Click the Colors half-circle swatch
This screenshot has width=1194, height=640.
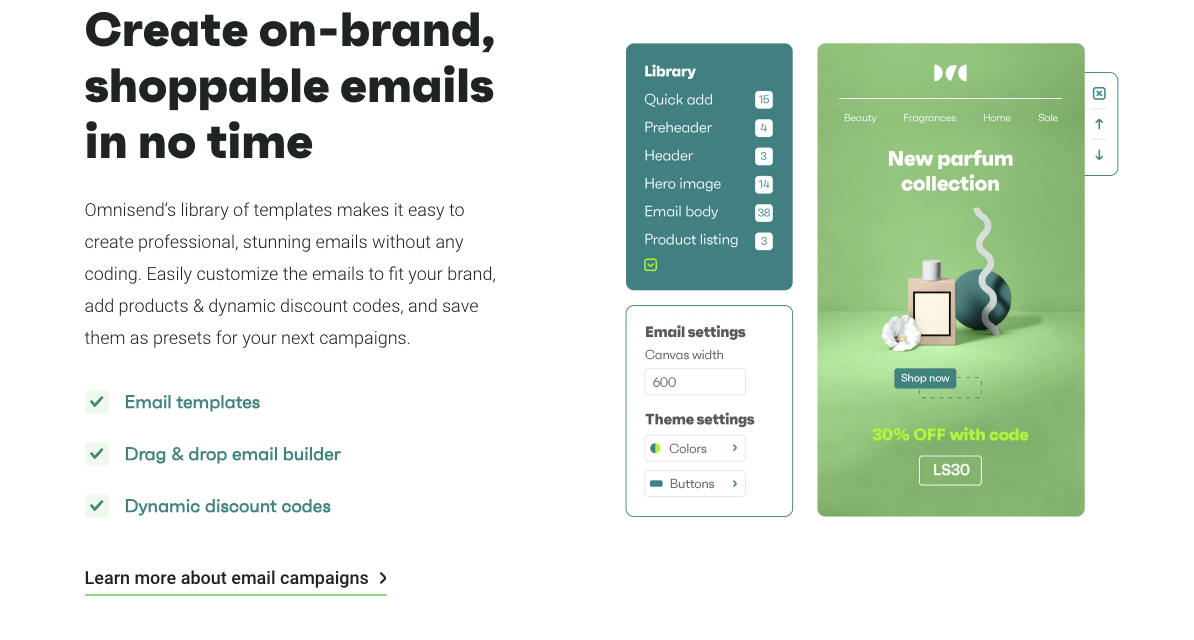pos(655,449)
